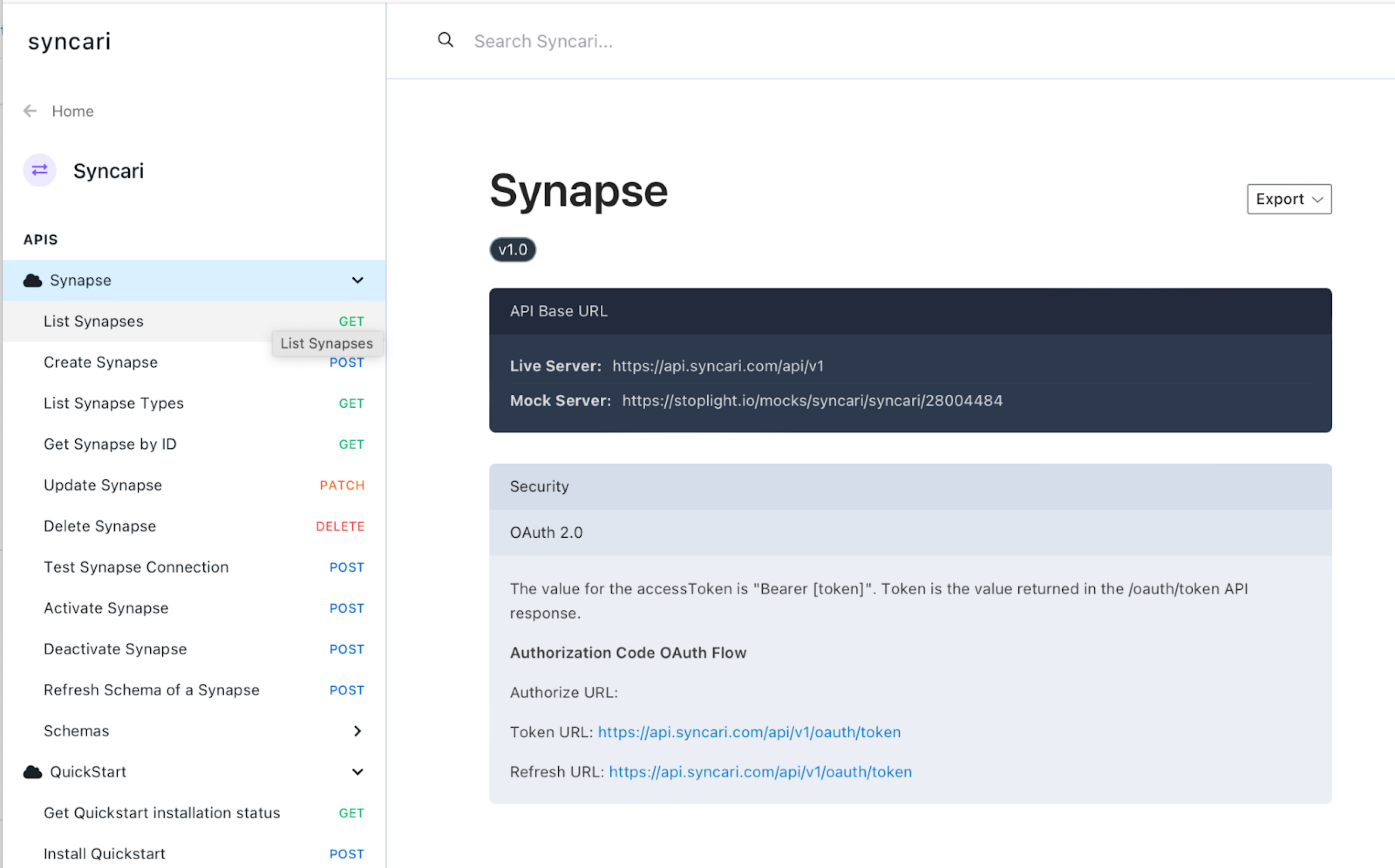This screenshot has height=868, width=1395.
Task: Open the syncari logo link
Action: [69, 41]
